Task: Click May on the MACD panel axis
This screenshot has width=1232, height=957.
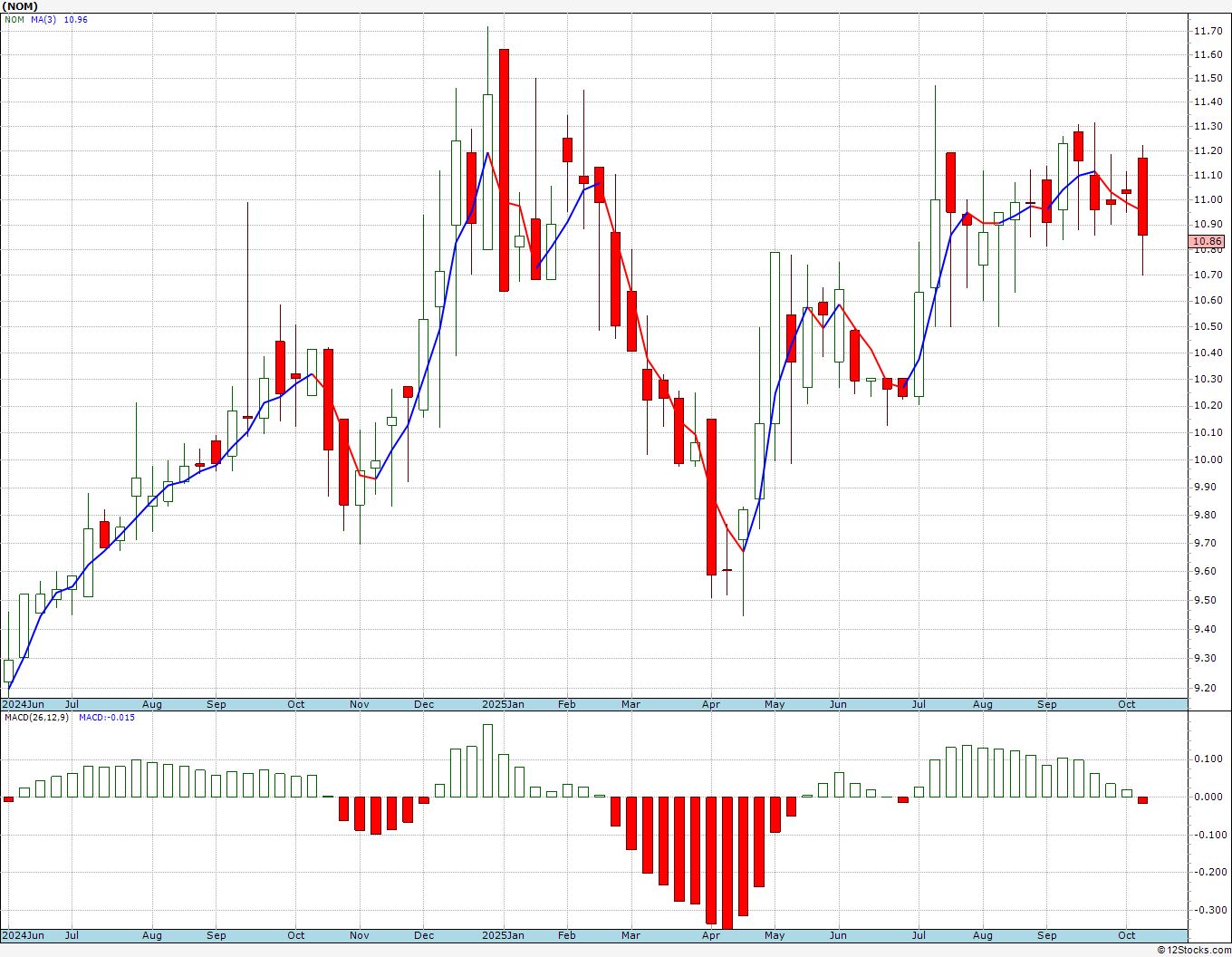Action: click(775, 935)
